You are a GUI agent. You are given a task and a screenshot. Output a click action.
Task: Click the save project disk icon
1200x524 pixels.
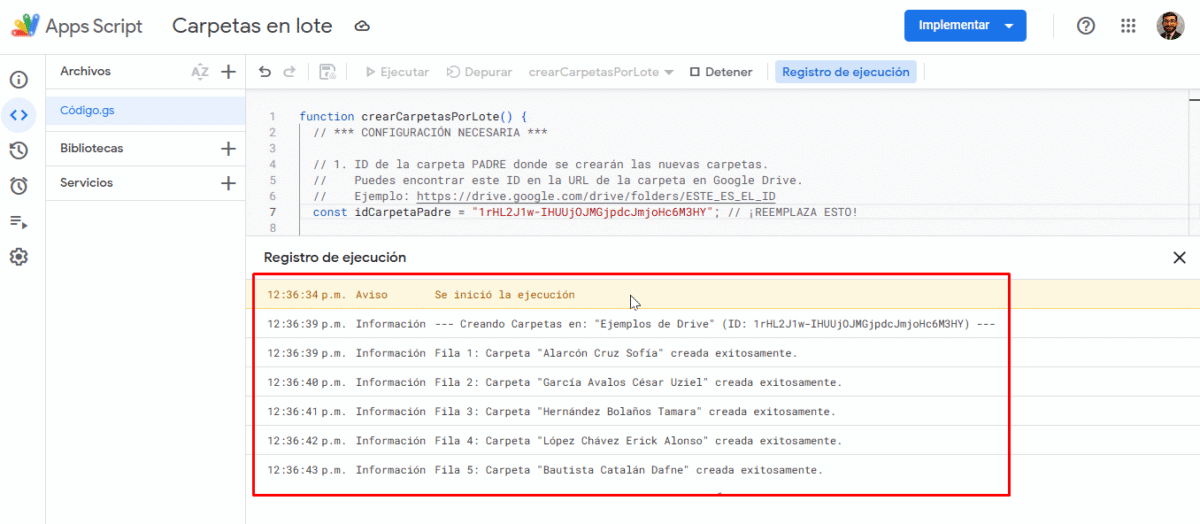(x=327, y=72)
